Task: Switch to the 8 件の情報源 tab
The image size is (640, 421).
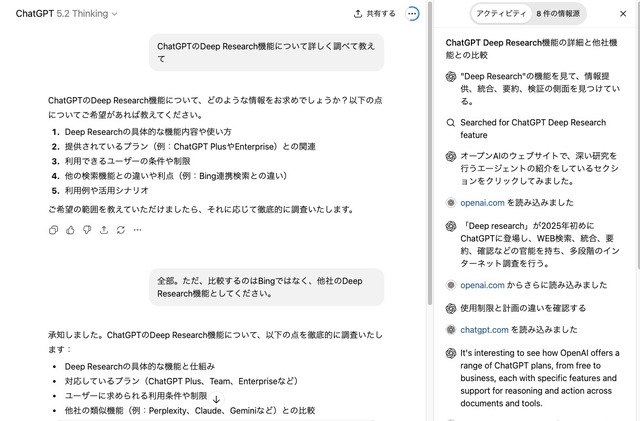Action: click(558, 13)
